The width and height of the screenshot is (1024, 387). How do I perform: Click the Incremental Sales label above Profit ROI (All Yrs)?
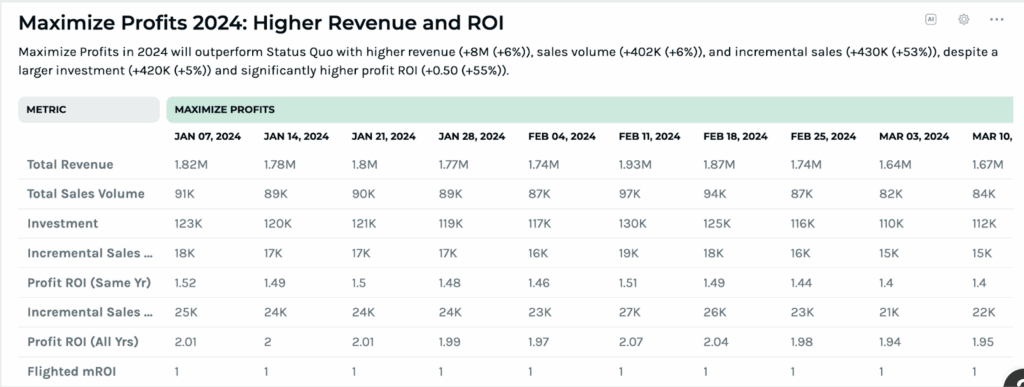[x=89, y=312]
